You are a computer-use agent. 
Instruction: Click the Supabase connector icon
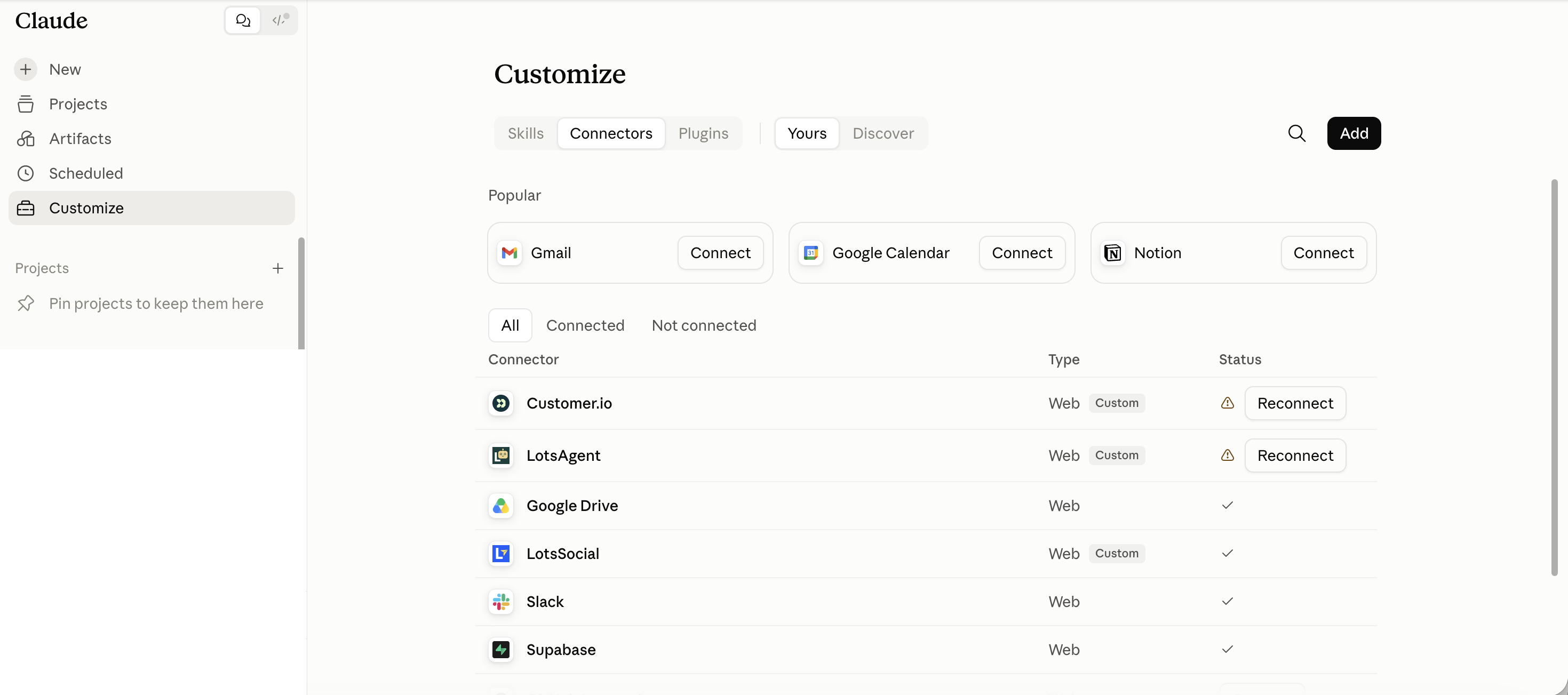point(501,649)
